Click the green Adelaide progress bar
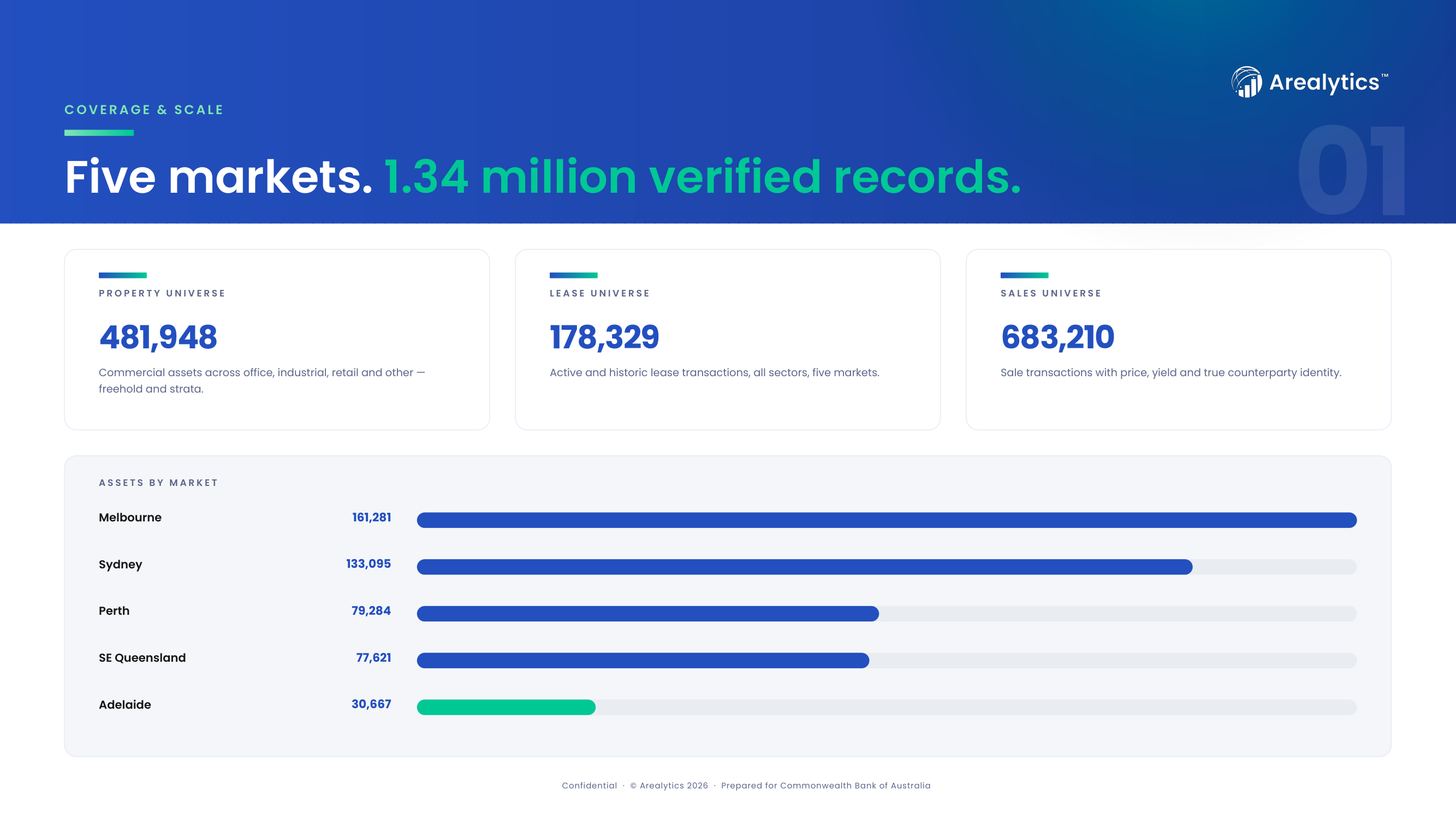Viewport: 1456px width, 819px height. (506, 707)
